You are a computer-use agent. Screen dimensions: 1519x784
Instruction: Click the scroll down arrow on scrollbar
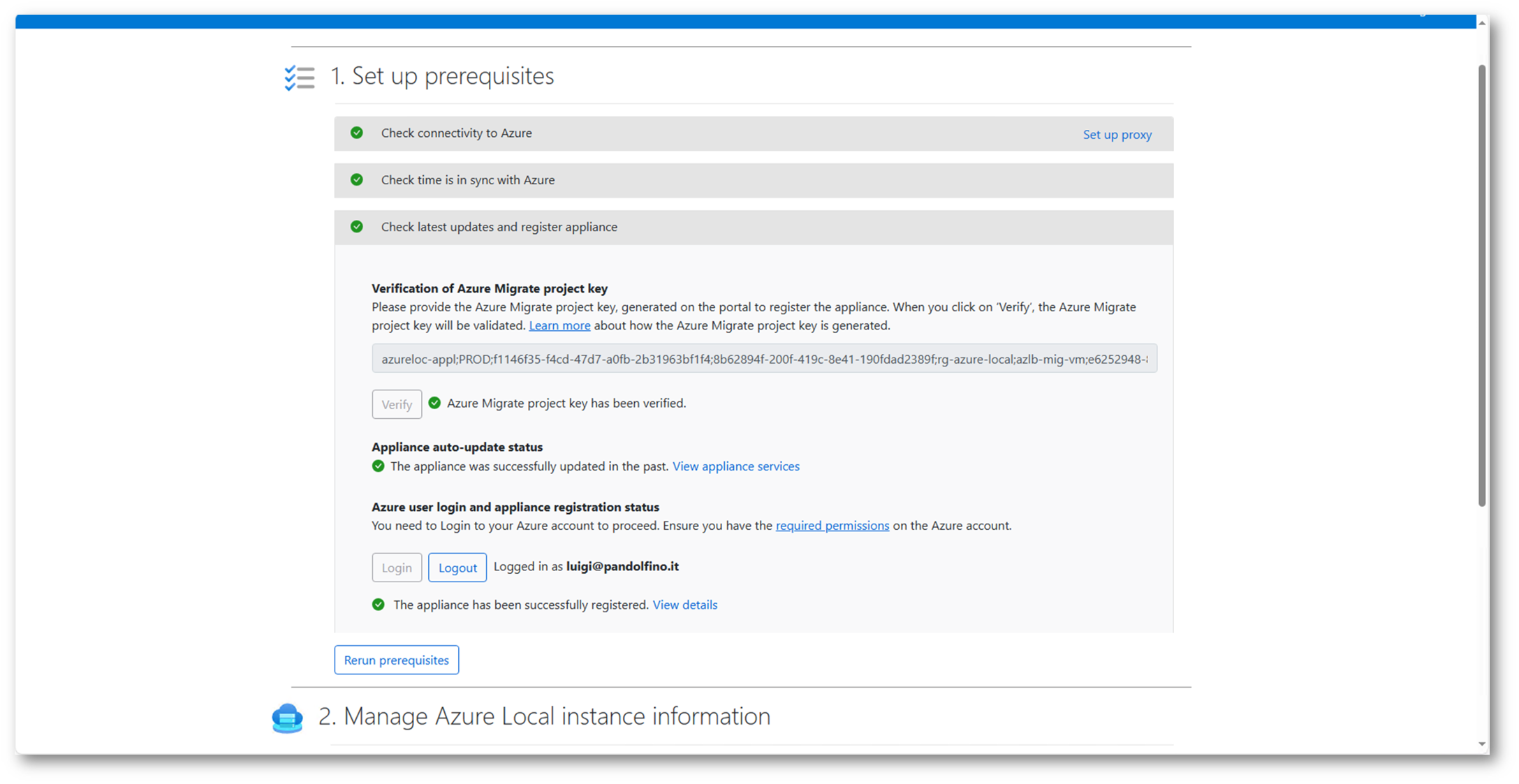click(1481, 744)
